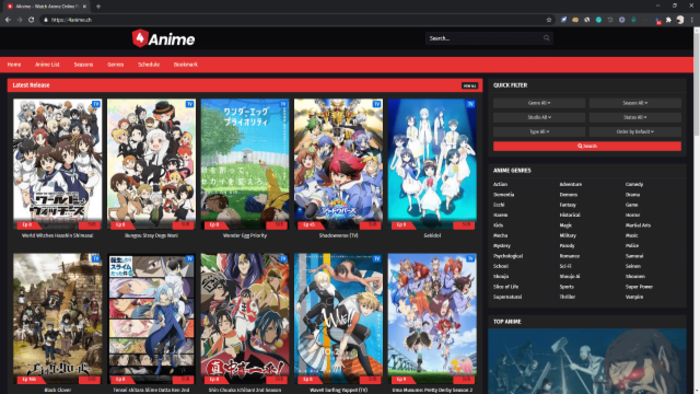Image resolution: width=700 pixels, height=394 pixels.
Task: Go back to the previous page
Action: [8, 20]
